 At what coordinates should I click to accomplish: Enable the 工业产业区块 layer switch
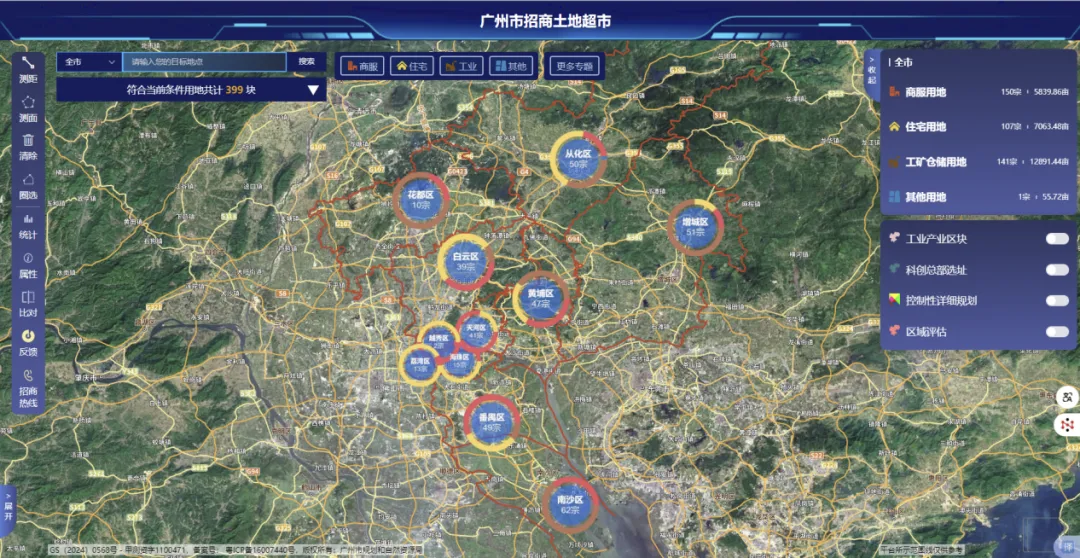pos(1057,239)
